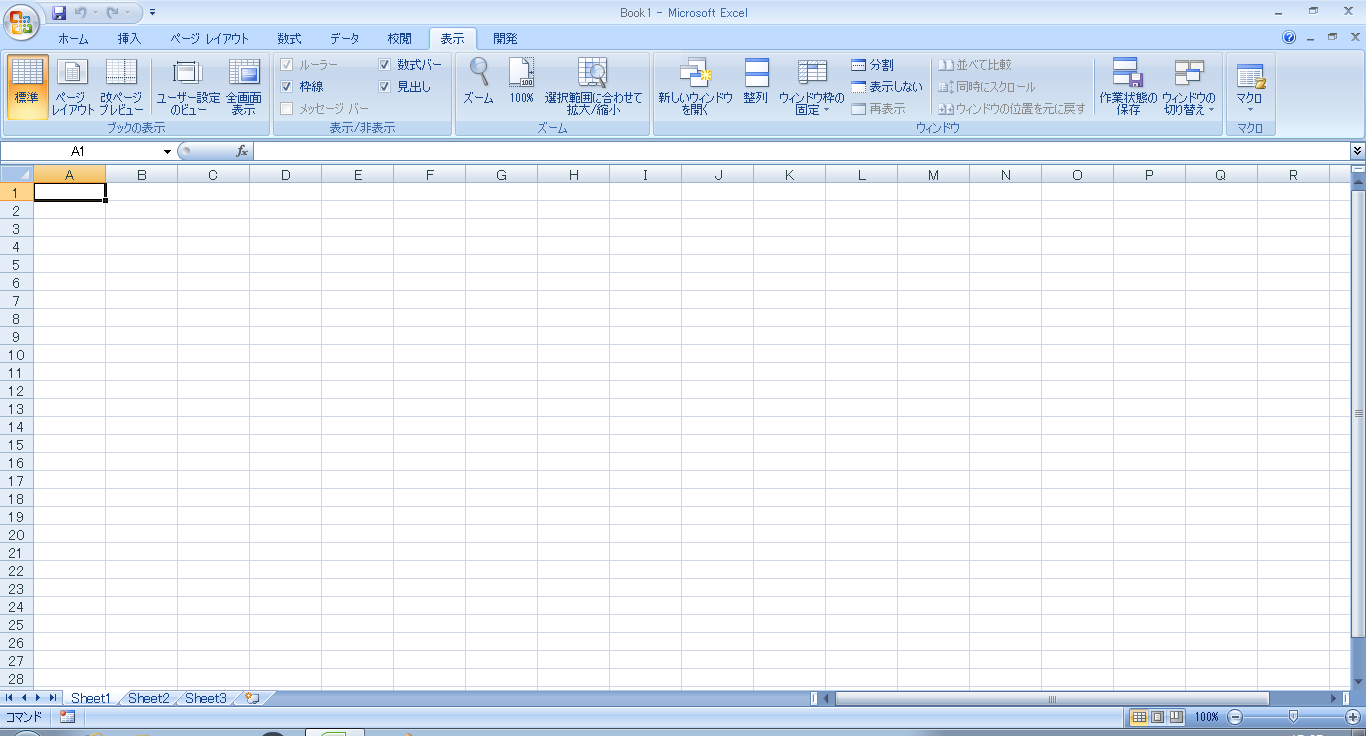The height and width of the screenshot is (736, 1366).
Task: Click the Hide (表示しない) window button
Action: tap(886, 87)
